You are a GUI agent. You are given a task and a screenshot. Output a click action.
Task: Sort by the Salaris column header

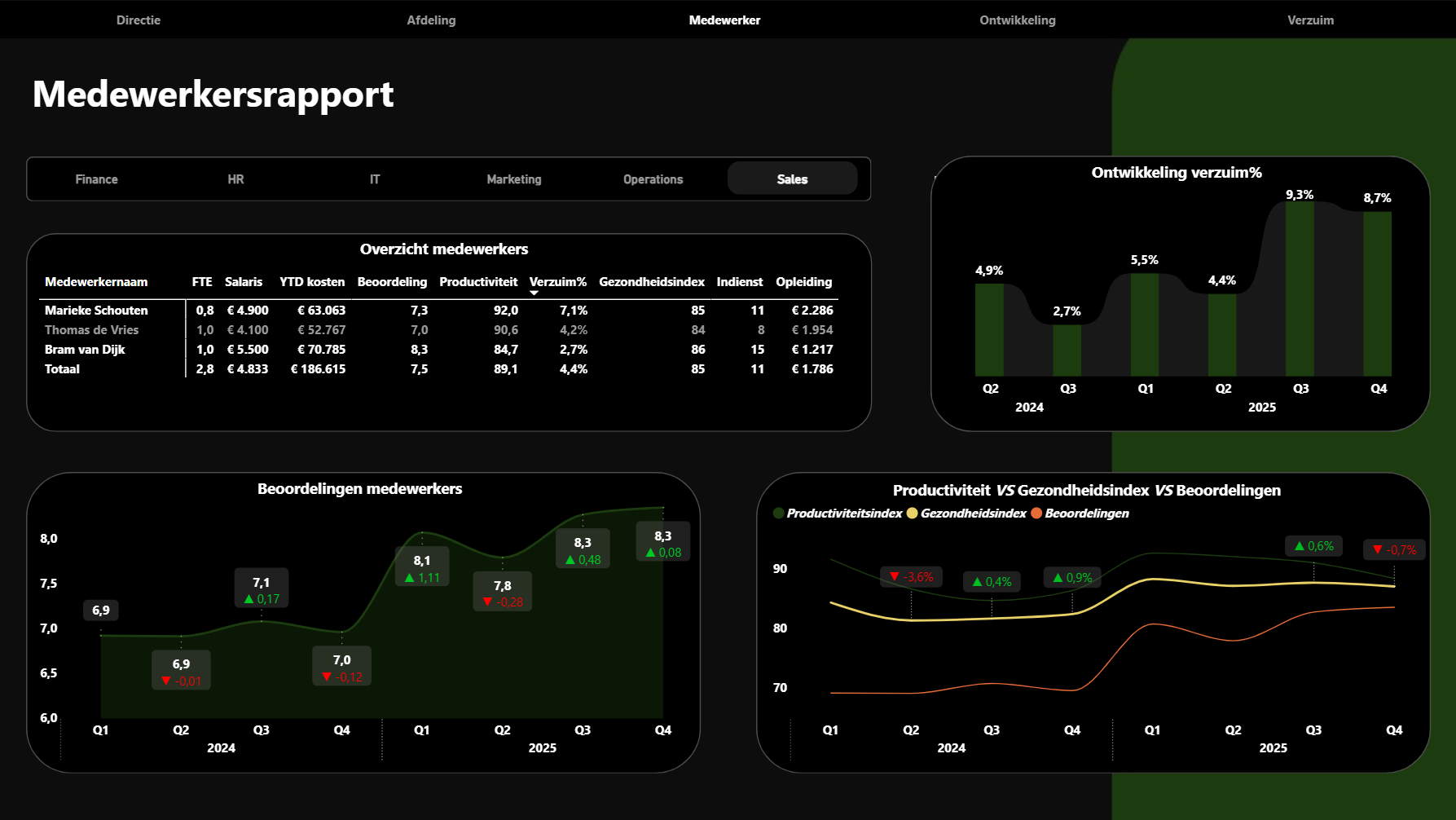click(244, 282)
